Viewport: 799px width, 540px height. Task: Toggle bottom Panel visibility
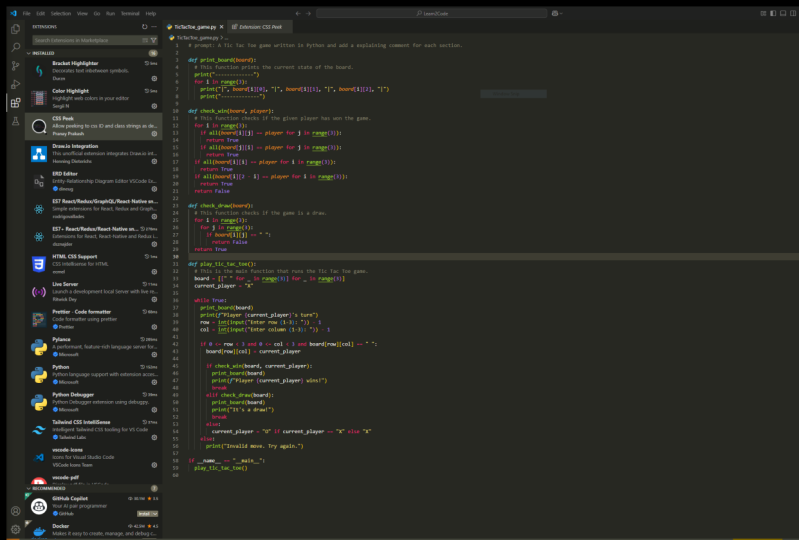coord(783,13)
